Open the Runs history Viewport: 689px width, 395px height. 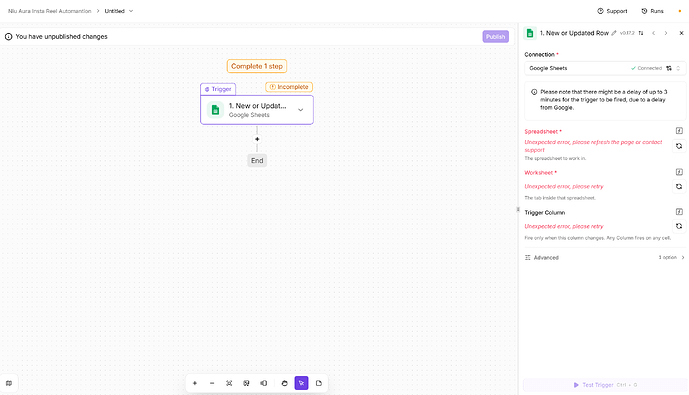(x=652, y=11)
